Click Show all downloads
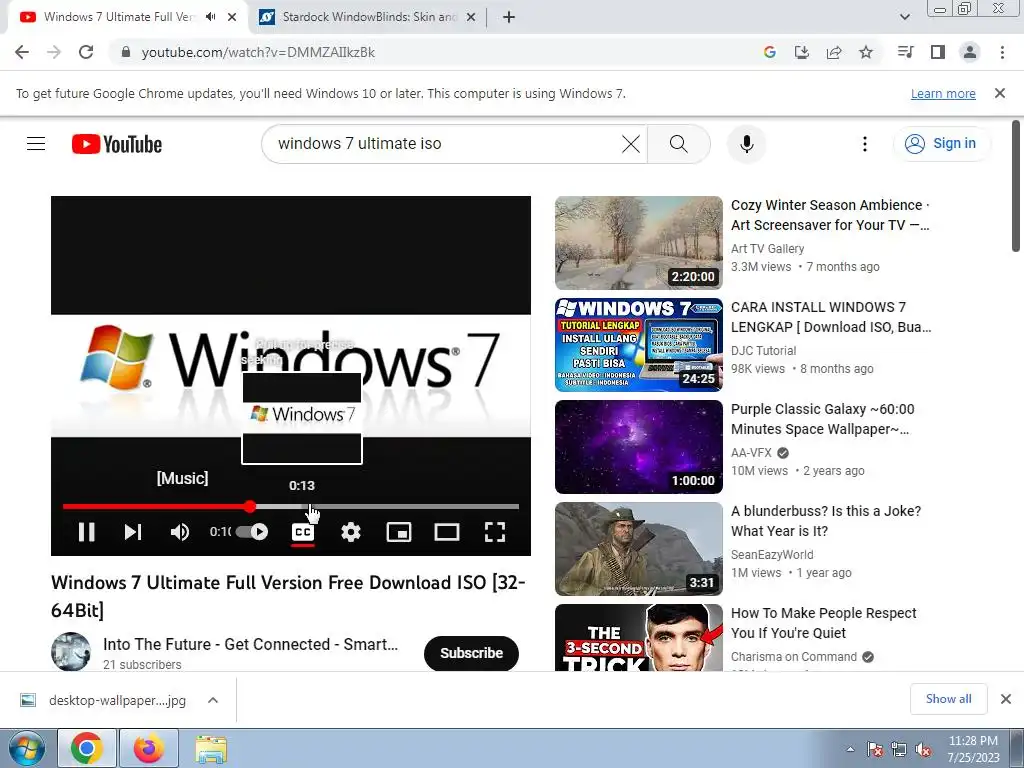The height and width of the screenshot is (768, 1024). [x=948, y=699]
